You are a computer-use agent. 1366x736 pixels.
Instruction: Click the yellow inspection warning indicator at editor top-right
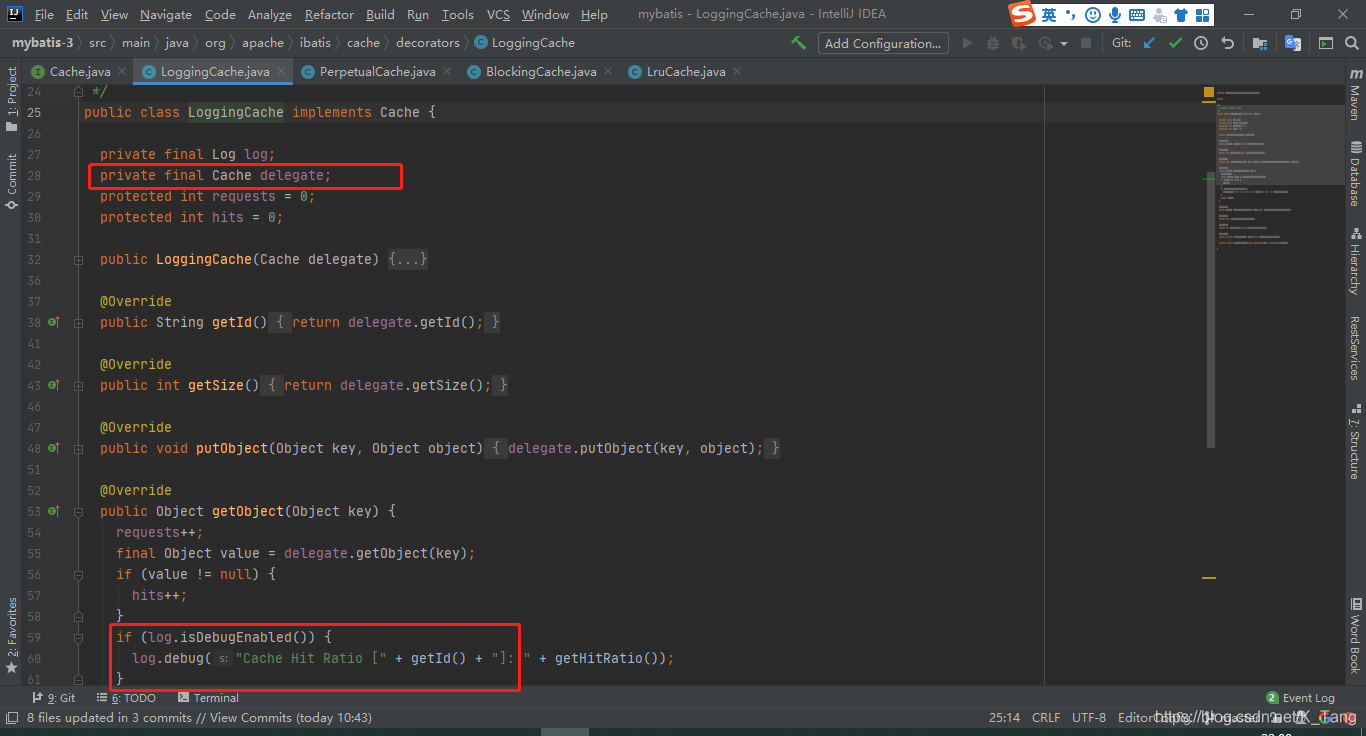click(x=1208, y=92)
